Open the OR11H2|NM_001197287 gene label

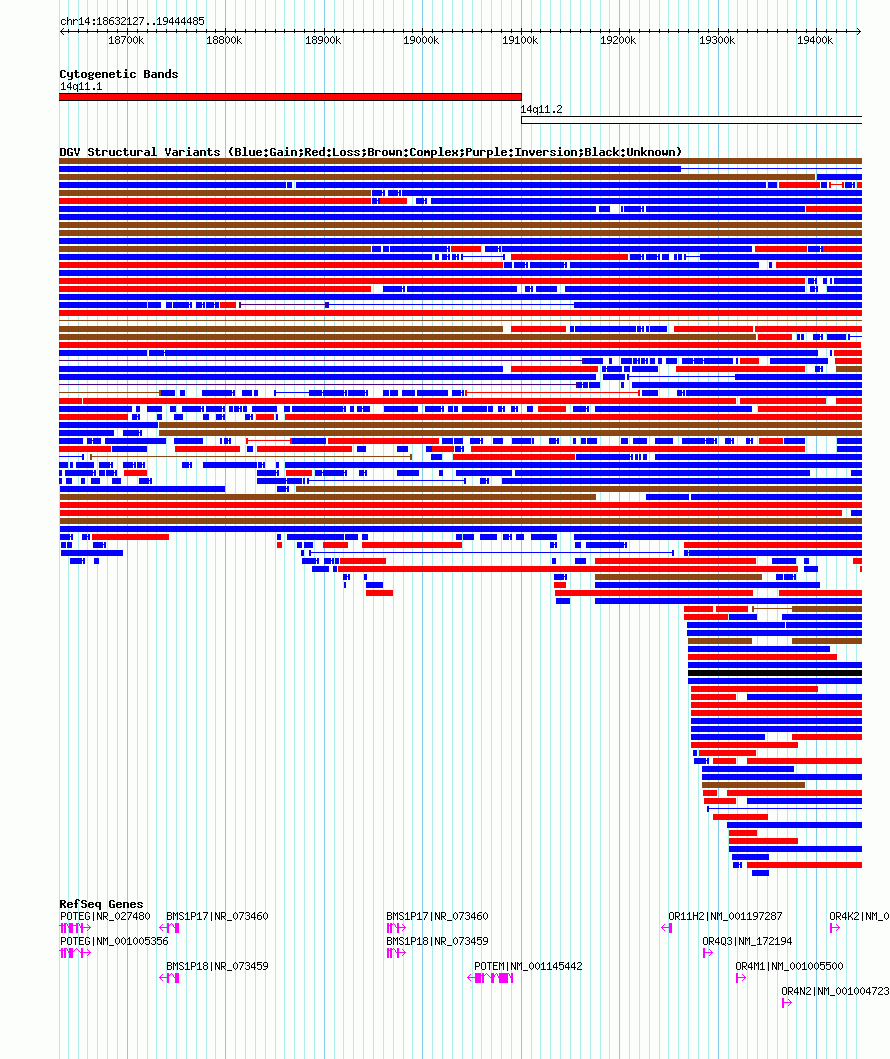point(725,916)
